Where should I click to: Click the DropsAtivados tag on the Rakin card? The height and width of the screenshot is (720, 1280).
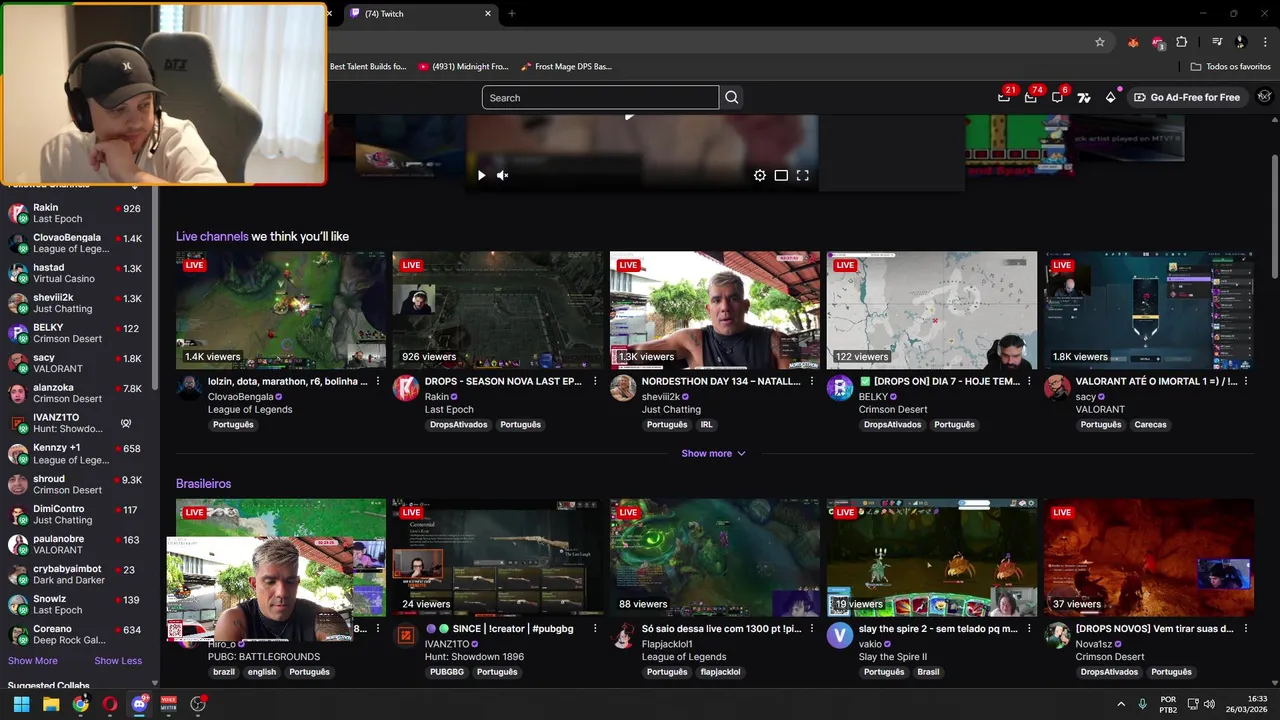click(458, 425)
